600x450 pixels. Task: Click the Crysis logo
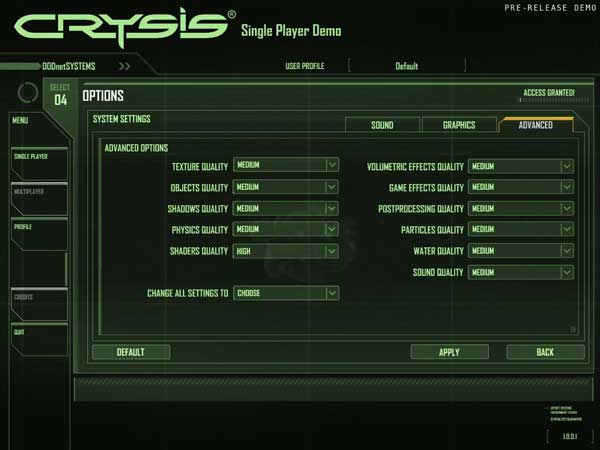coord(125,27)
